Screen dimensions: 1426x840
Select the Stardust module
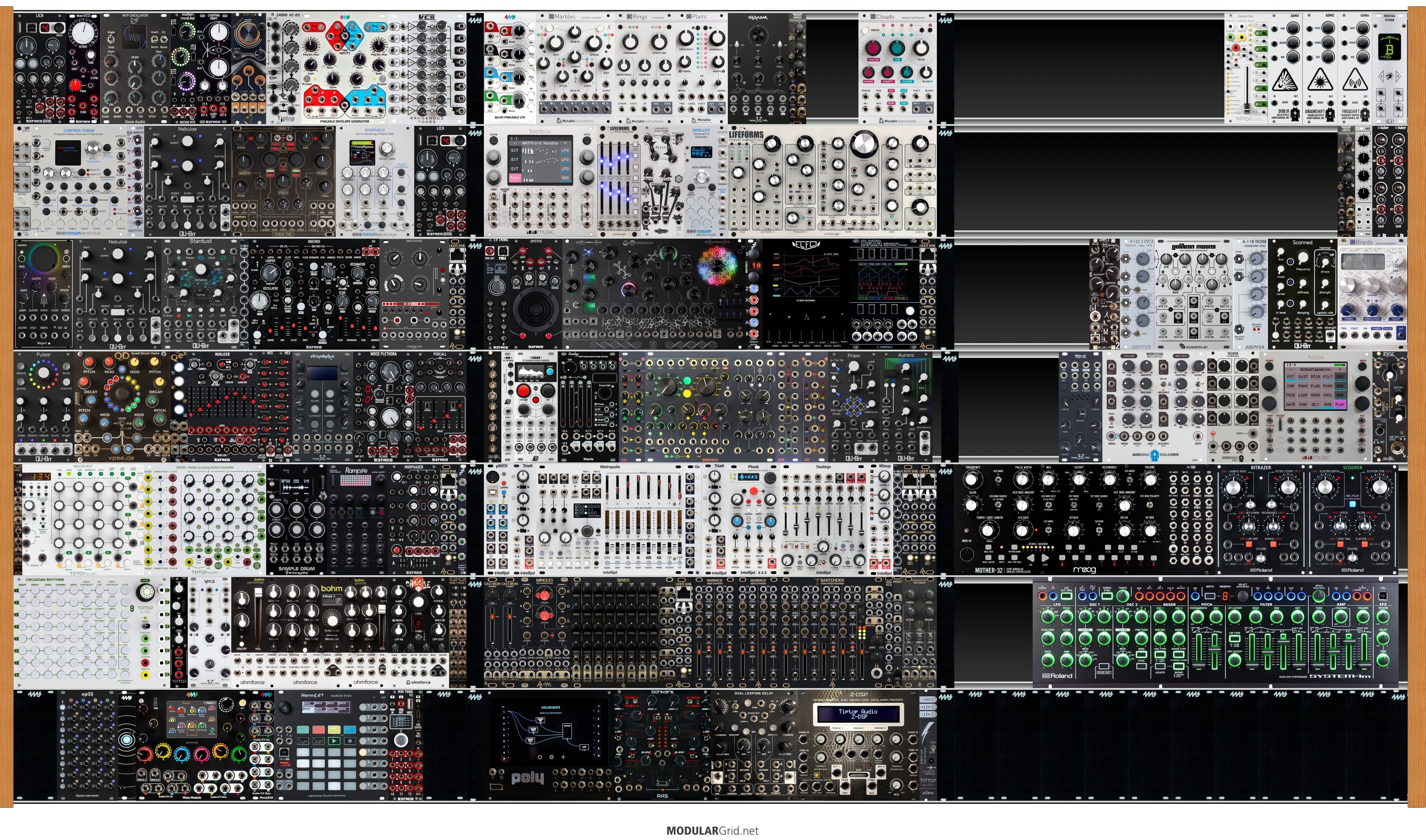200,294
